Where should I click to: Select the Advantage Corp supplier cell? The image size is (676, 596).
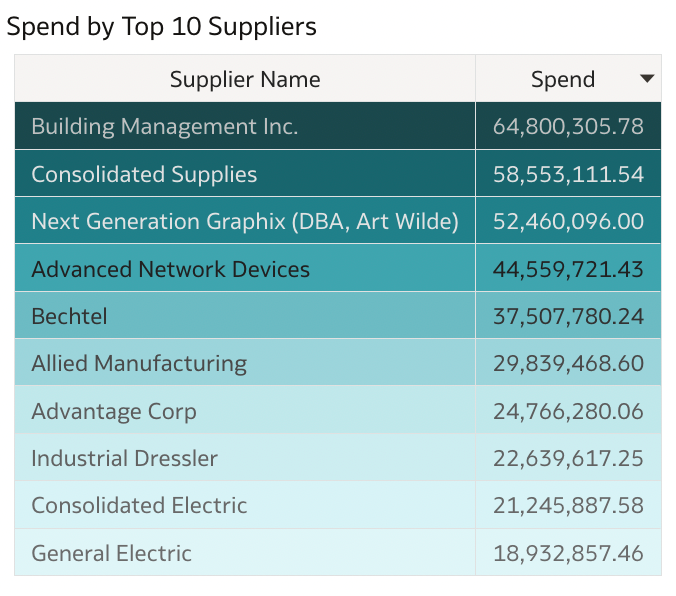coord(114,411)
